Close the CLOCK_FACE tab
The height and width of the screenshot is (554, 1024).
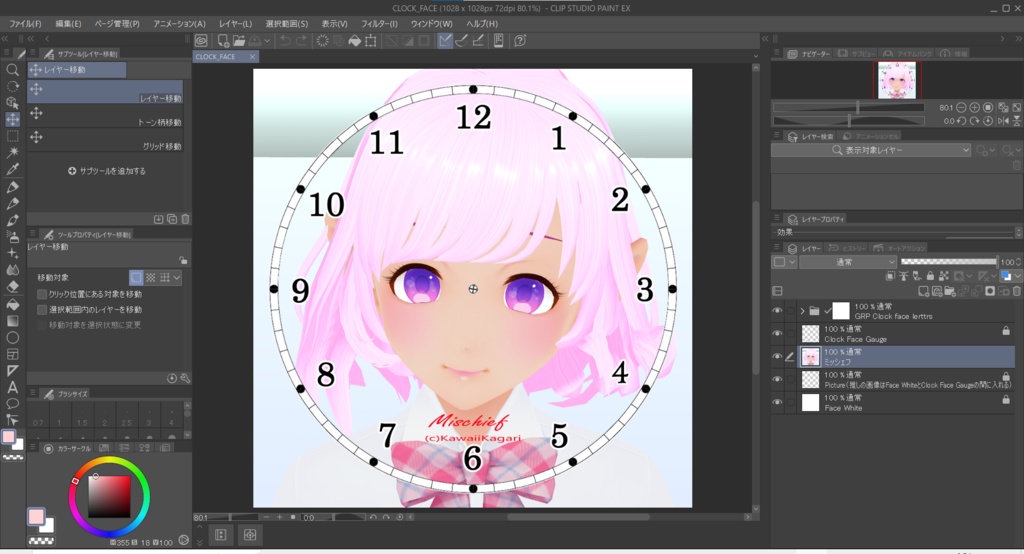click(252, 57)
